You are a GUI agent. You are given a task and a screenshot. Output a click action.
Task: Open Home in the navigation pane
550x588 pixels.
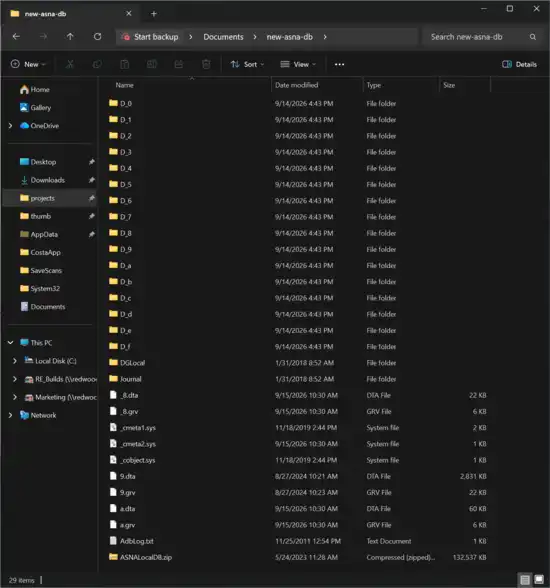pos(35,90)
